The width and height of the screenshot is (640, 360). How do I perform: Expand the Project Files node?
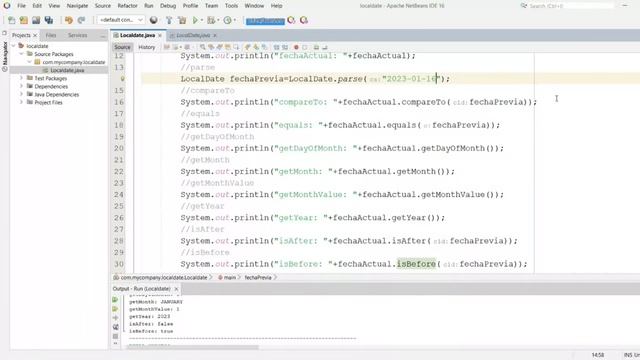[22, 102]
